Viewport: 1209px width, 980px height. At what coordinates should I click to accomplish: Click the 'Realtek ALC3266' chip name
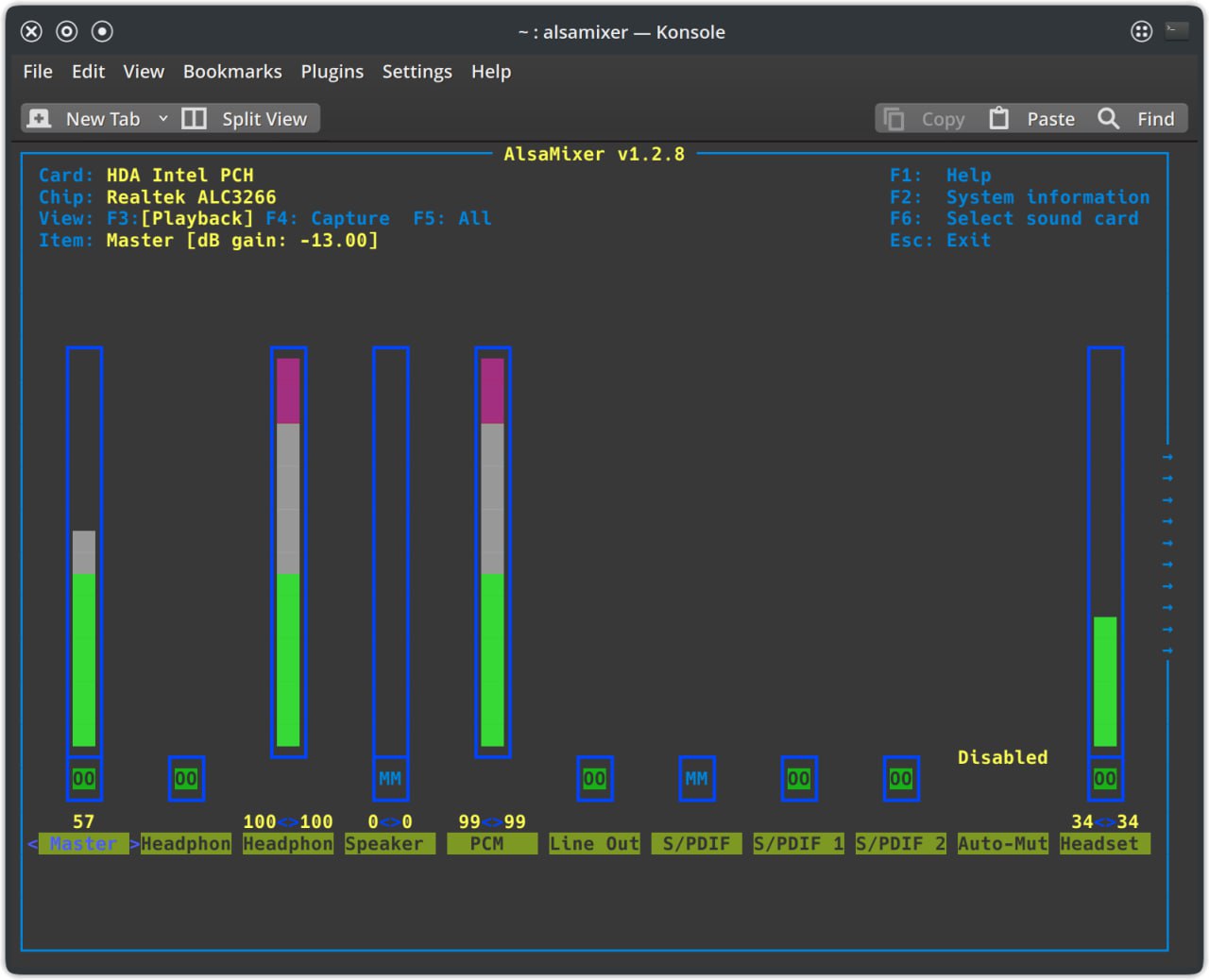[192, 197]
